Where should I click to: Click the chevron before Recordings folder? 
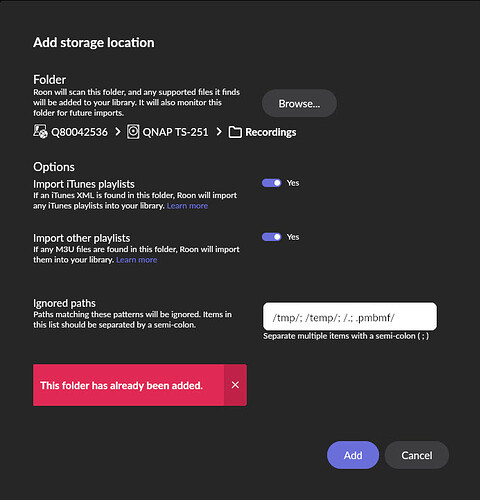point(219,132)
